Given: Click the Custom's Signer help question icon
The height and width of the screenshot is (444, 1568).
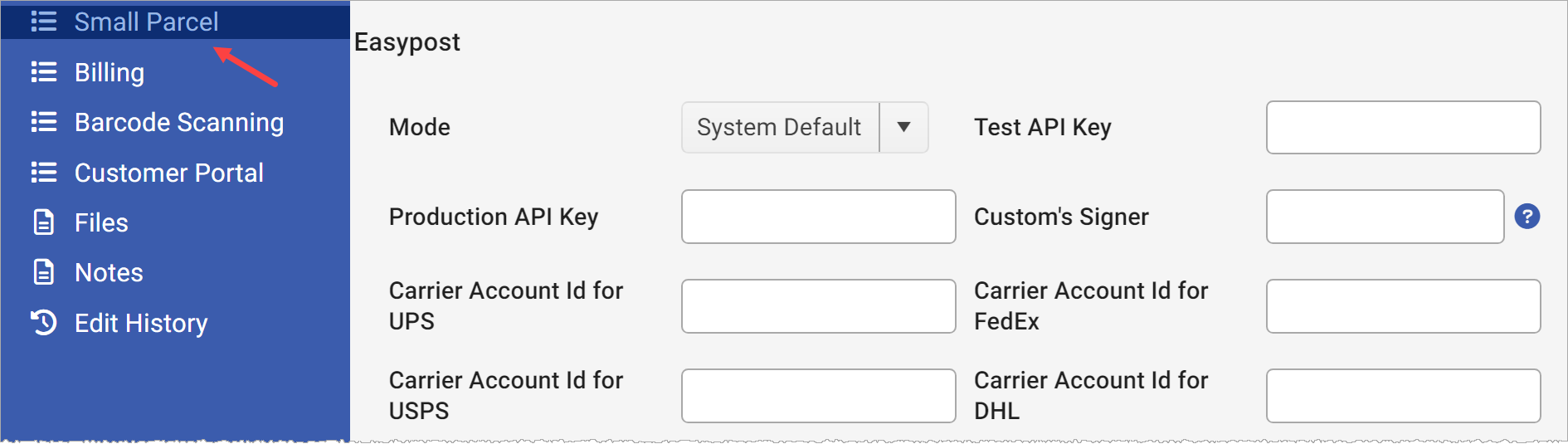Looking at the screenshot, I should (1527, 217).
